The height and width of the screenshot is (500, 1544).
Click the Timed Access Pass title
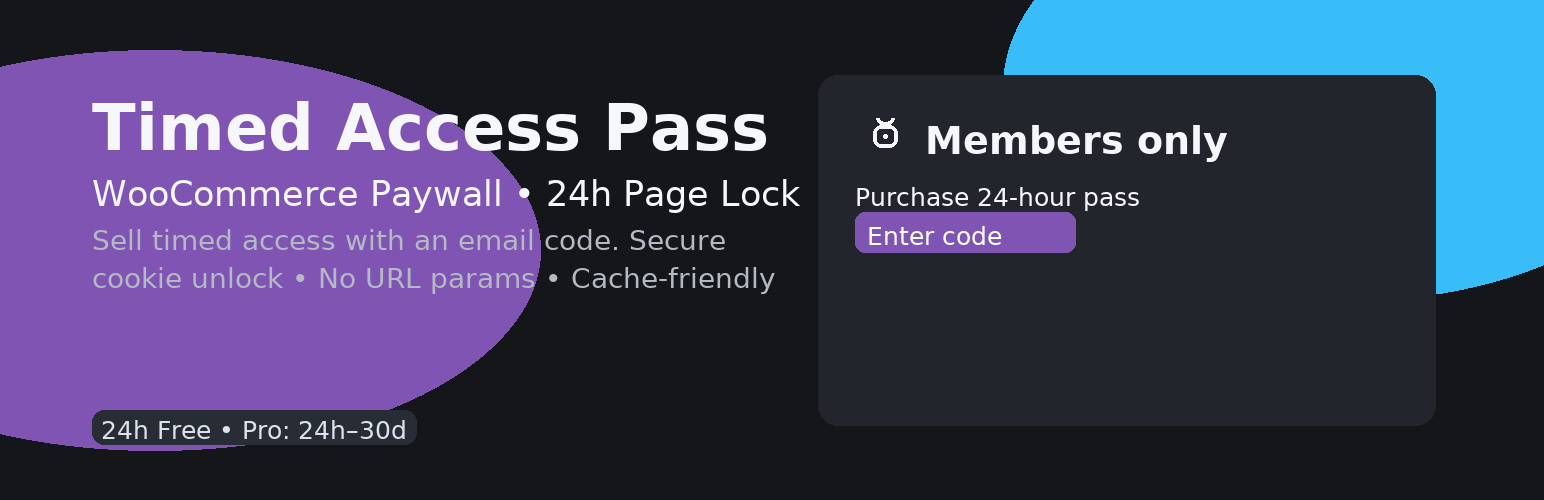(430, 129)
